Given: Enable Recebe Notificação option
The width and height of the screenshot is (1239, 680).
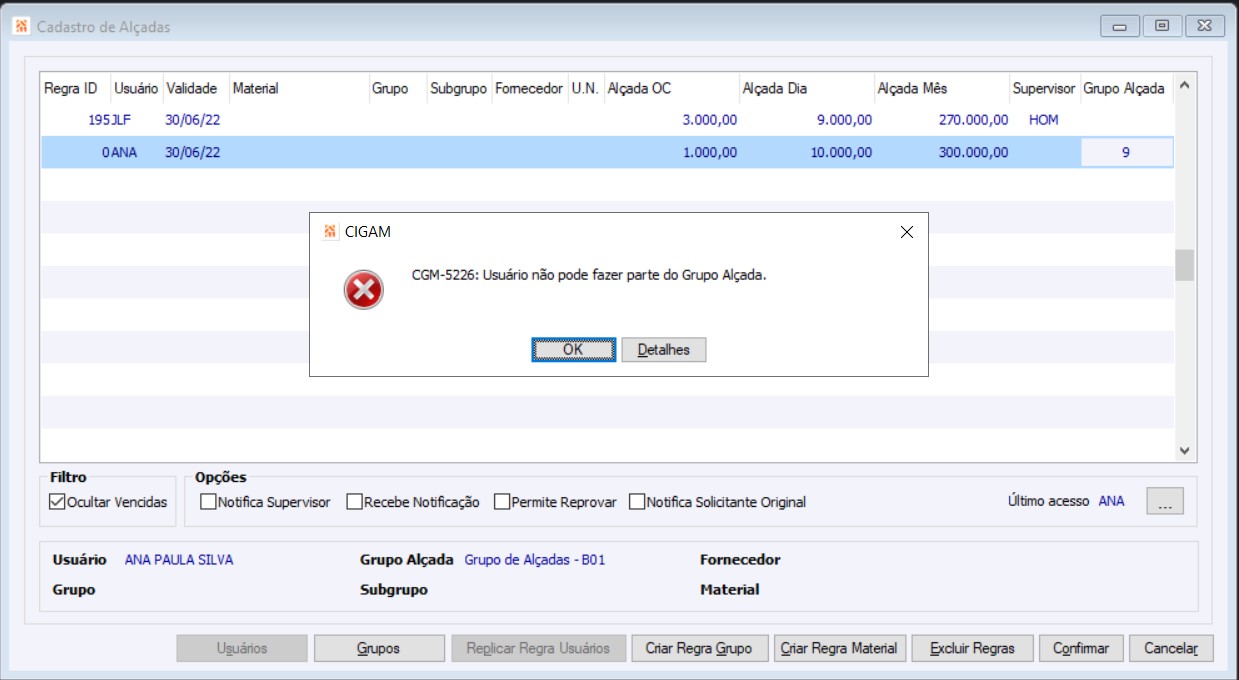Looking at the screenshot, I should [x=354, y=502].
